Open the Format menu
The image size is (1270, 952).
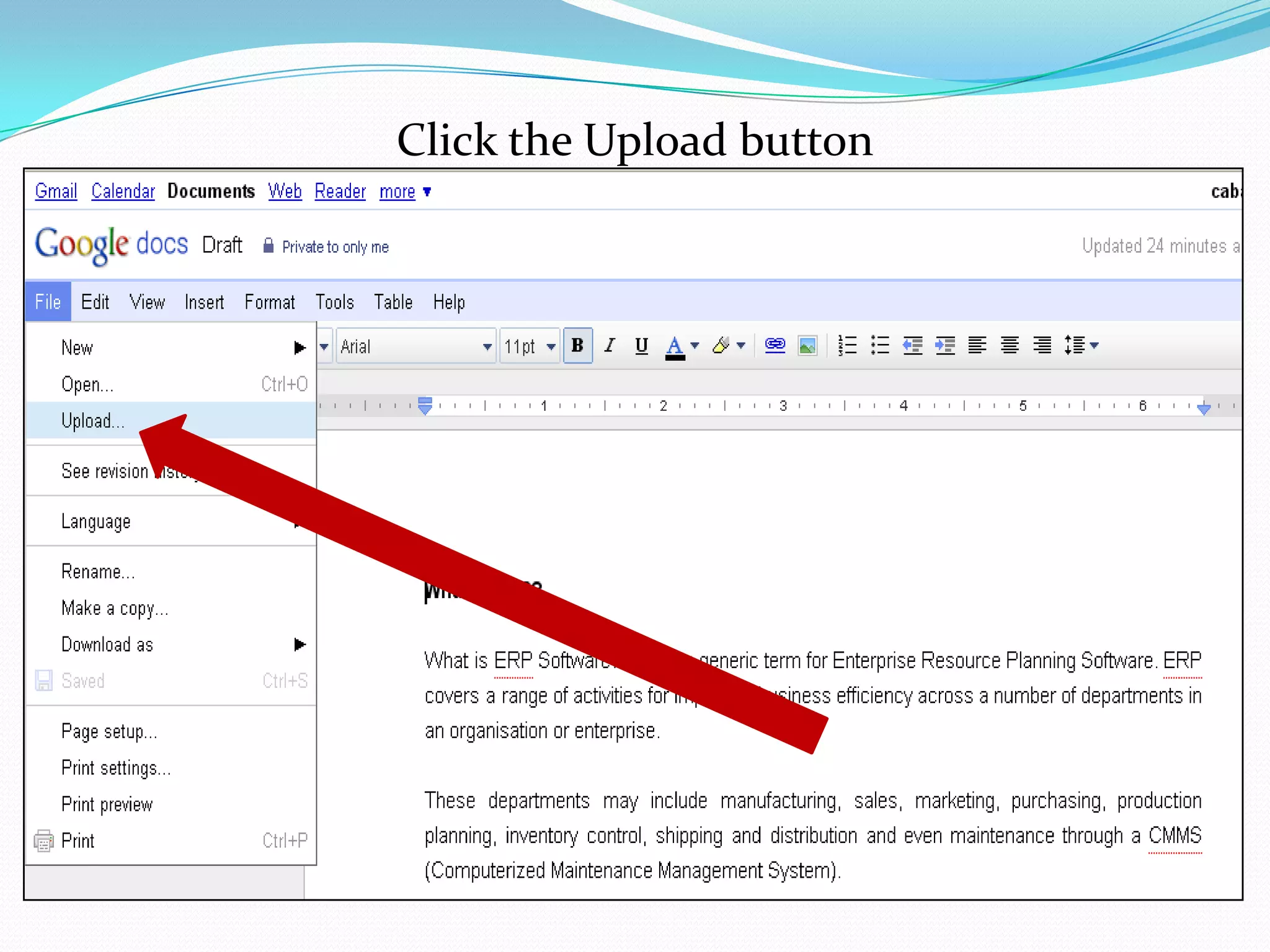[270, 302]
